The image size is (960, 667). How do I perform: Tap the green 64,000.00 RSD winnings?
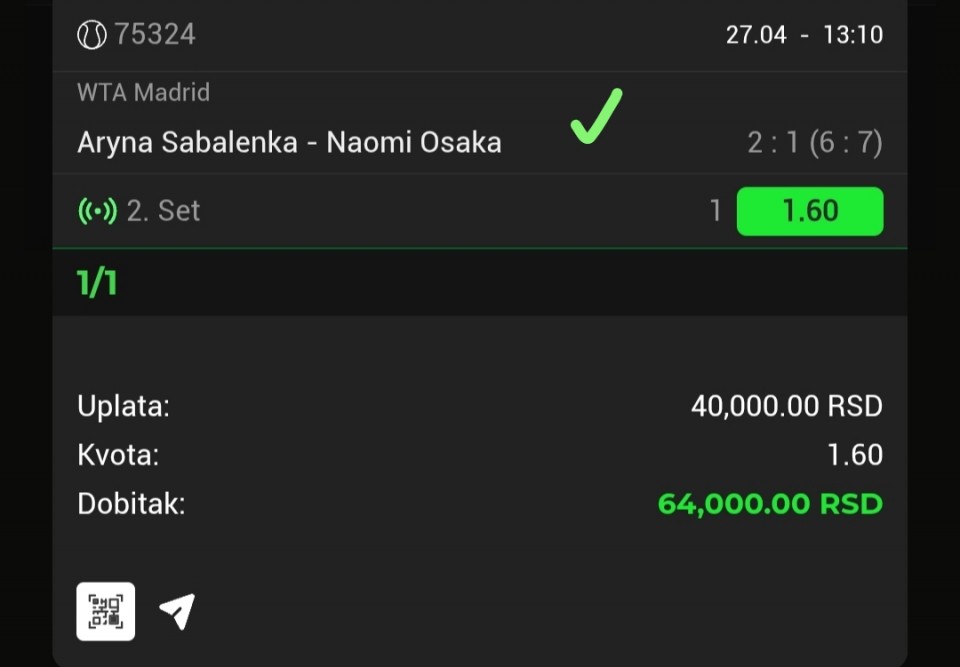point(770,503)
